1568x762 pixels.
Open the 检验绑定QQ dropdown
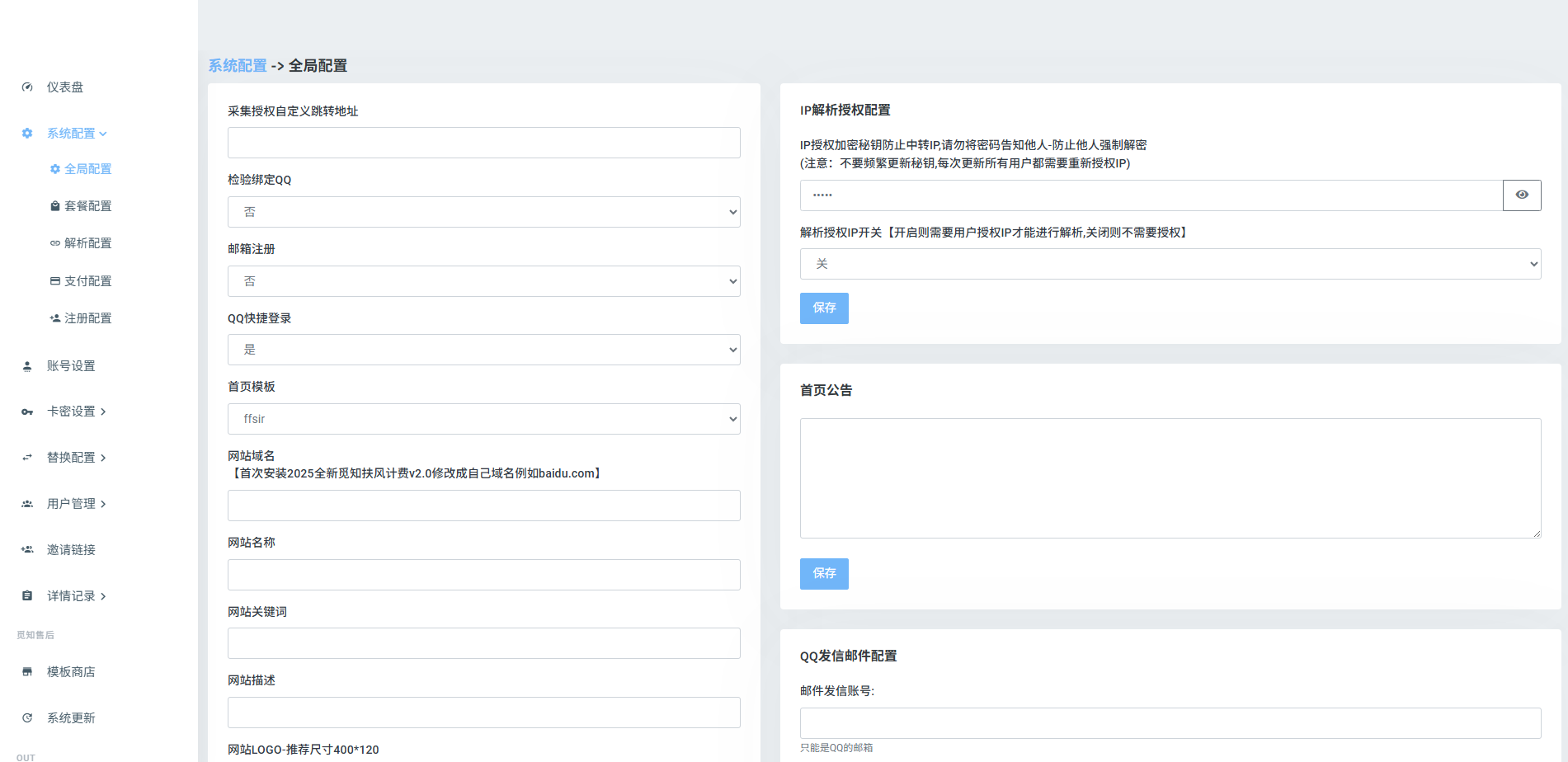[x=483, y=212]
